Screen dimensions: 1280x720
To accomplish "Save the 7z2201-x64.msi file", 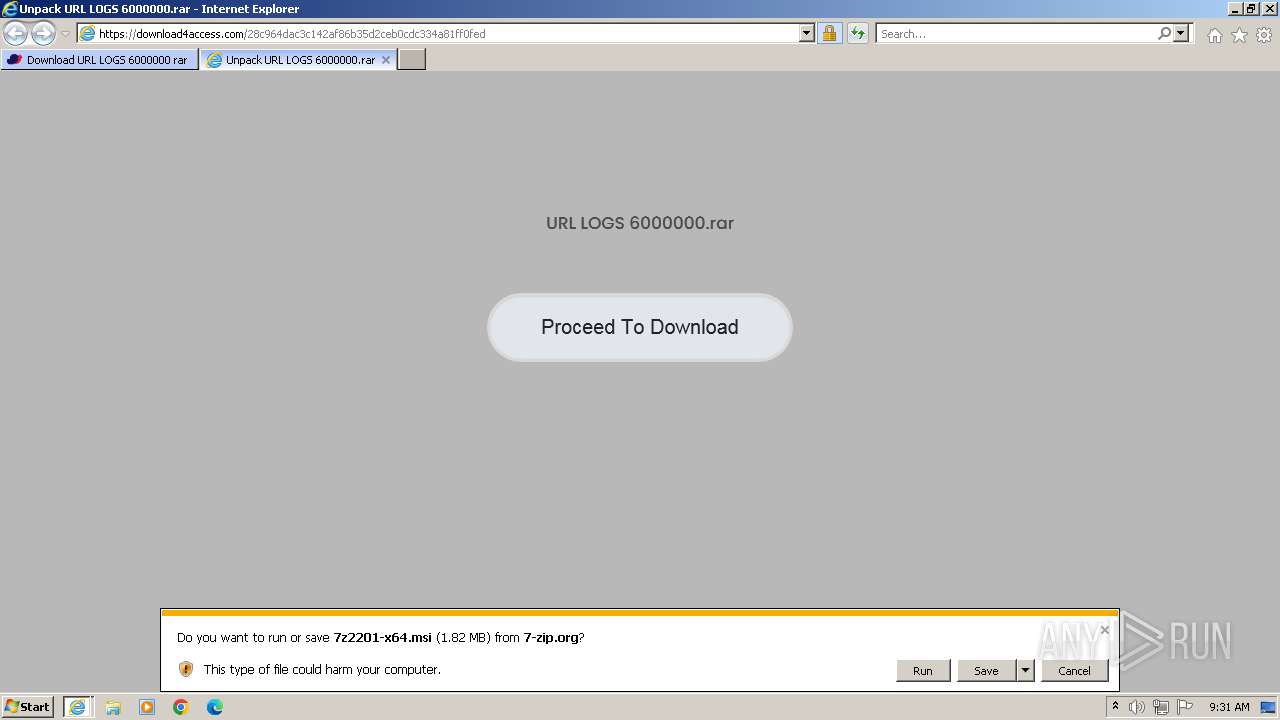I will click(986, 671).
